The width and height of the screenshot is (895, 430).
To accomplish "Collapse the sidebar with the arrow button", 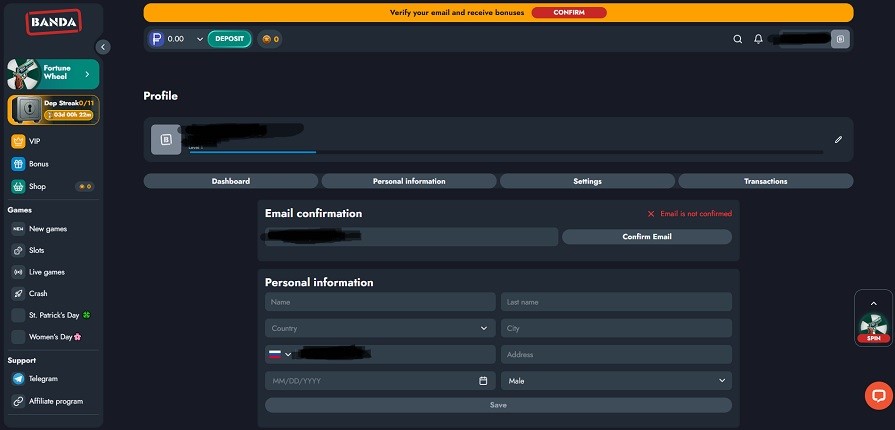I will (103, 47).
